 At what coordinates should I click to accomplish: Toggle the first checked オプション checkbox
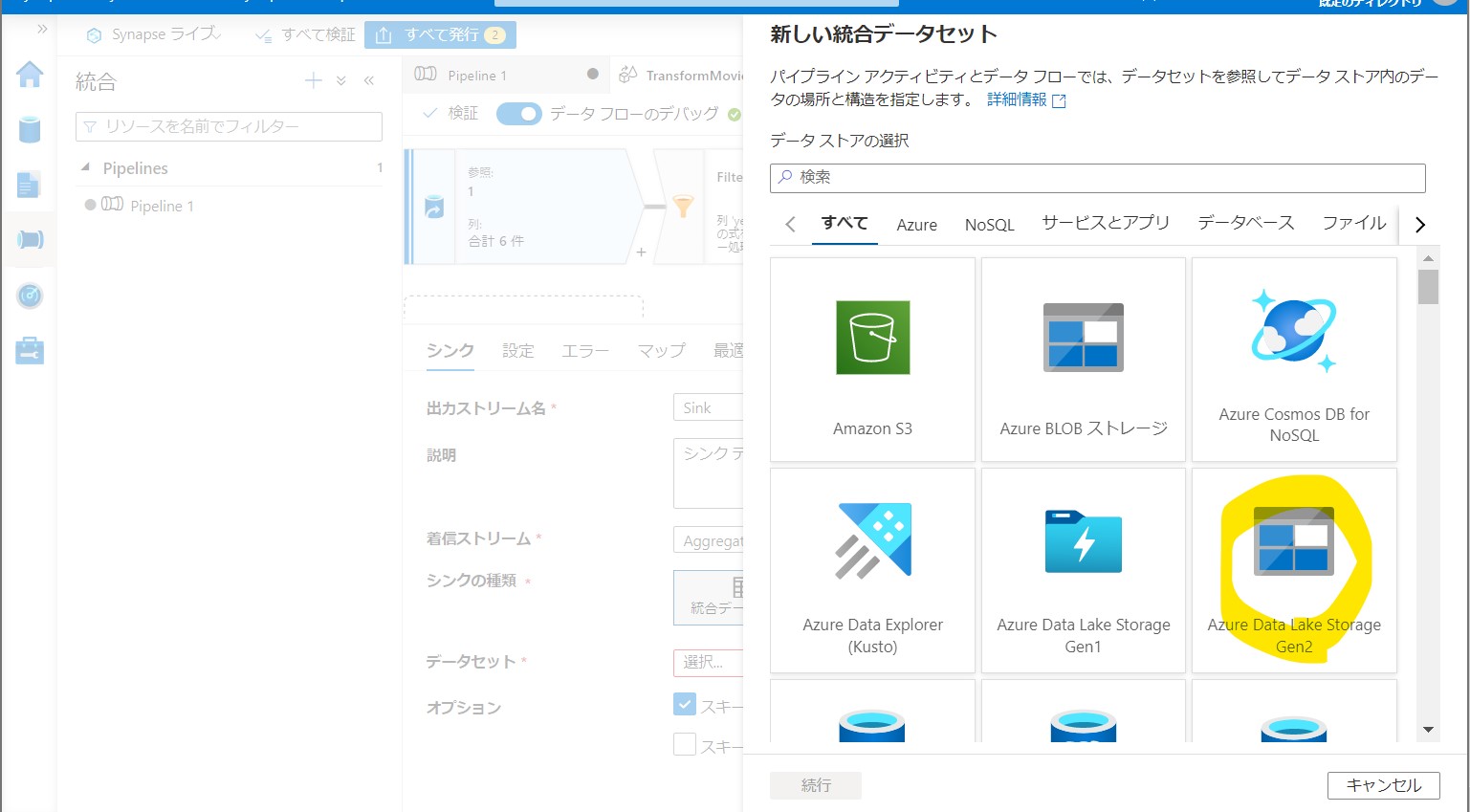pos(685,705)
